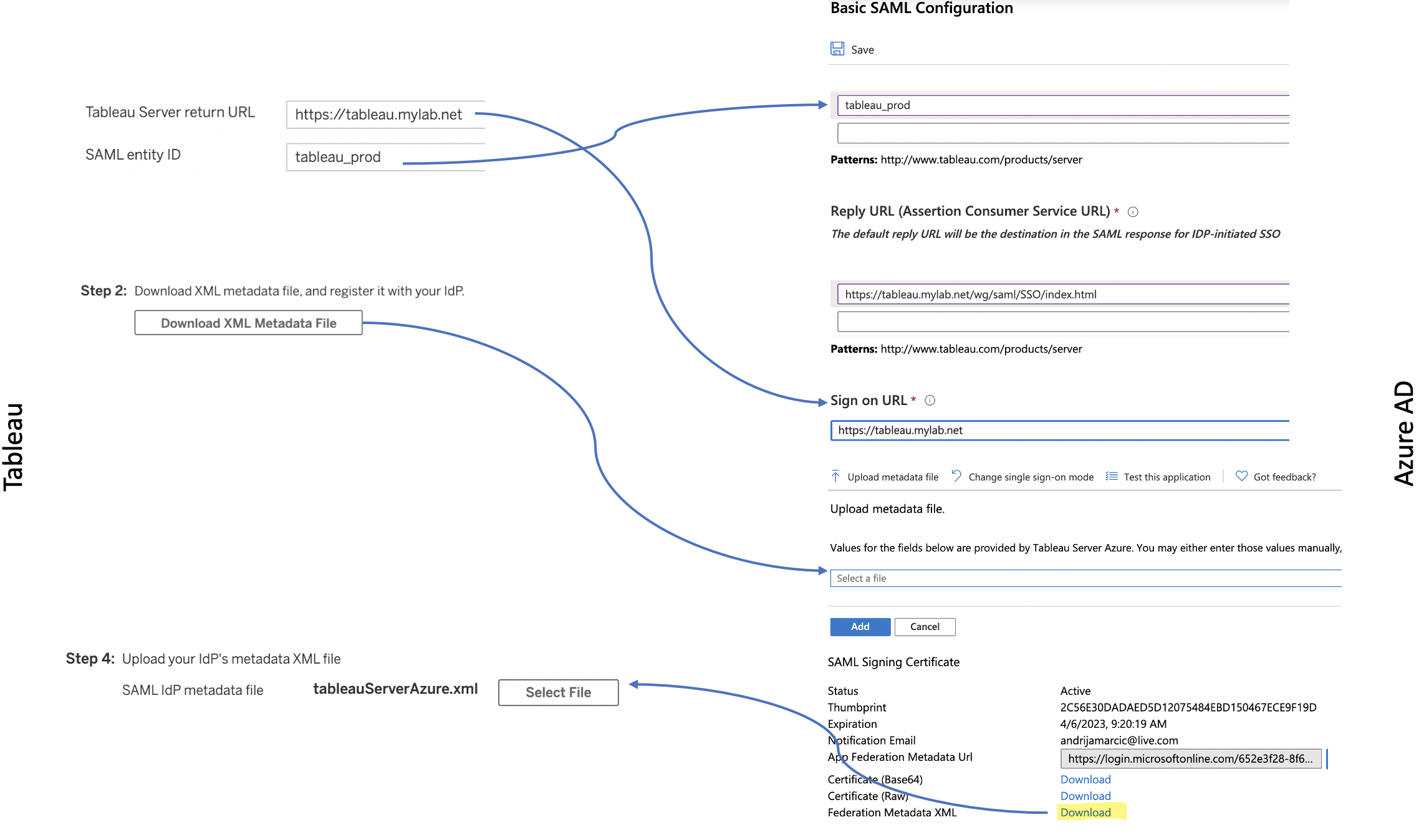Choose Test this application
Viewport: 1424px width, 840px height.
coord(1167,477)
